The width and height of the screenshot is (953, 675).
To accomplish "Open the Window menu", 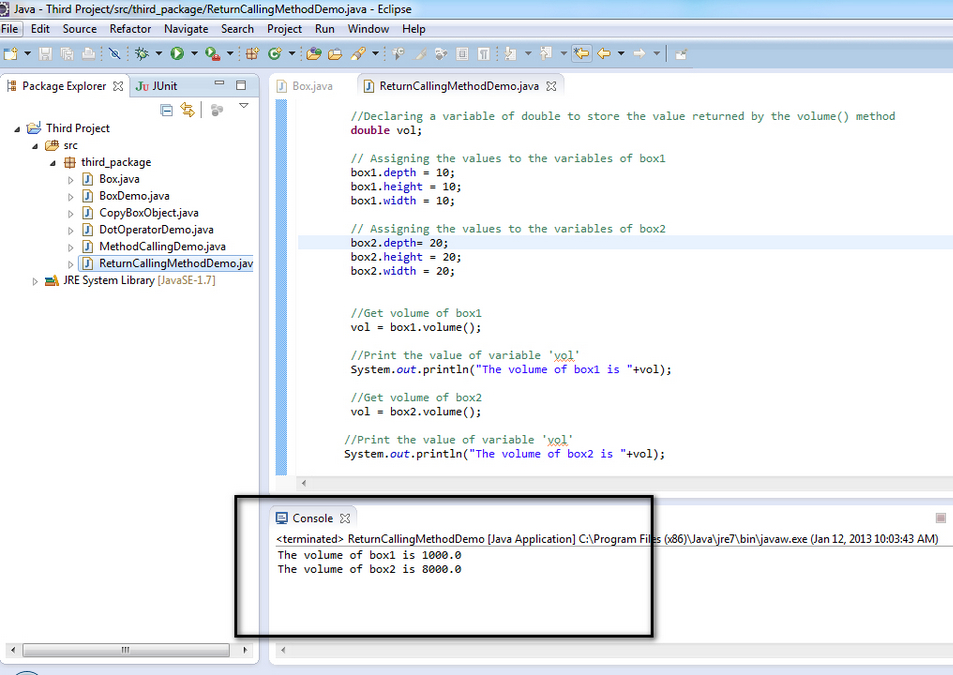I will pyautogui.click(x=368, y=29).
